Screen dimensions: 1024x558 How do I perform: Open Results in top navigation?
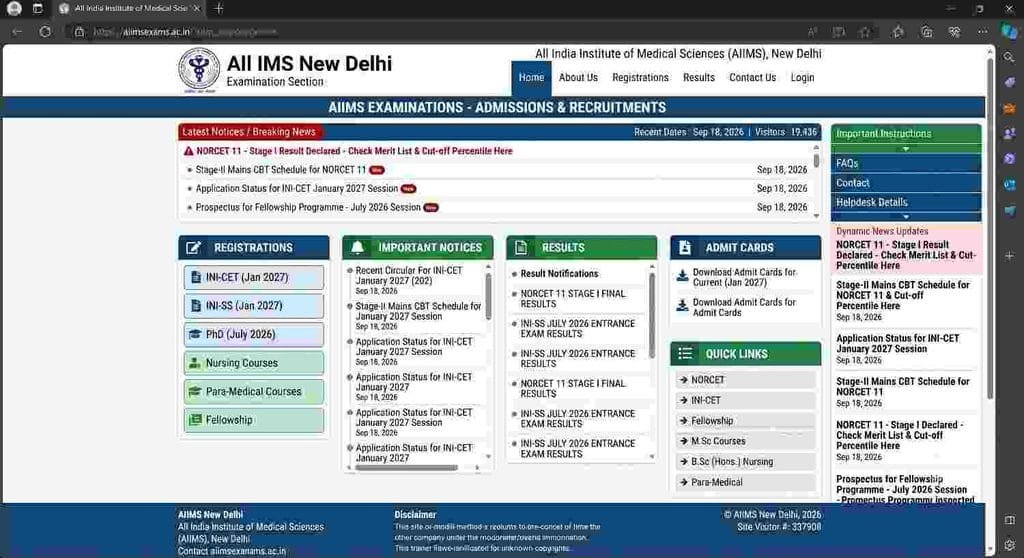(x=699, y=78)
